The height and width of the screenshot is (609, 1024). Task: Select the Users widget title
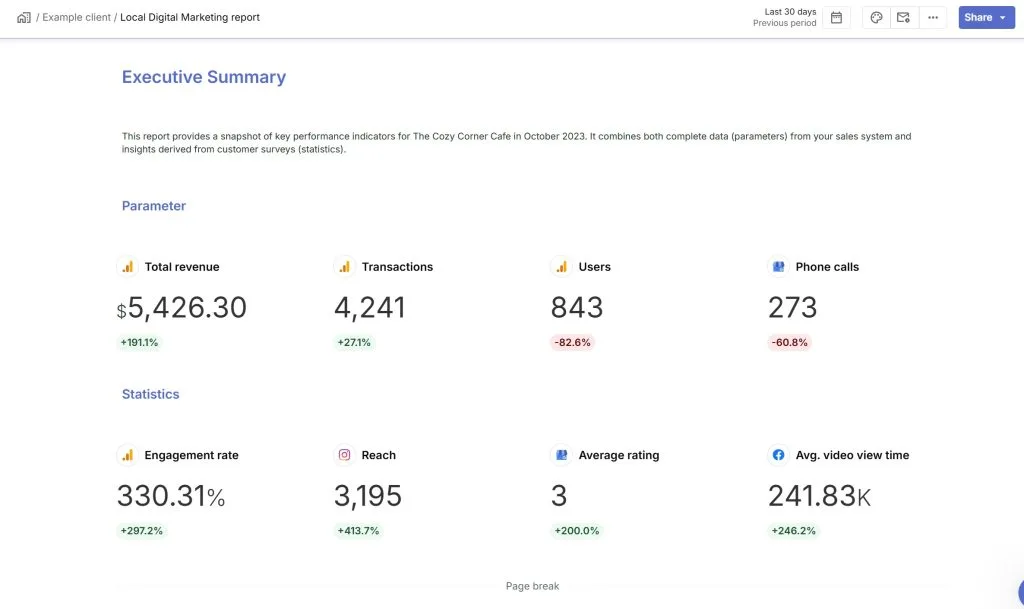pyautogui.click(x=594, y=267)
